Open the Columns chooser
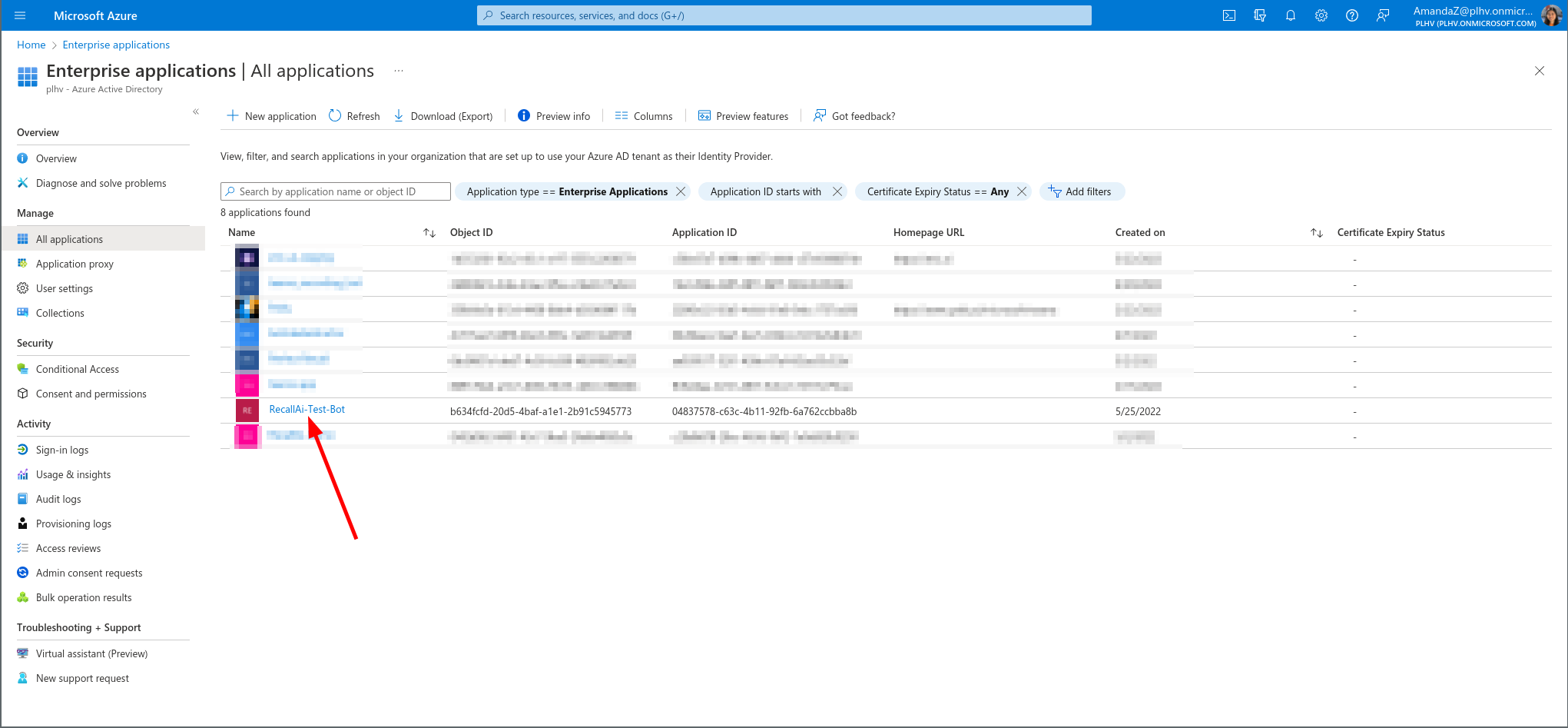The height and width of the screenshot is (728, 1568). point(644,116)
